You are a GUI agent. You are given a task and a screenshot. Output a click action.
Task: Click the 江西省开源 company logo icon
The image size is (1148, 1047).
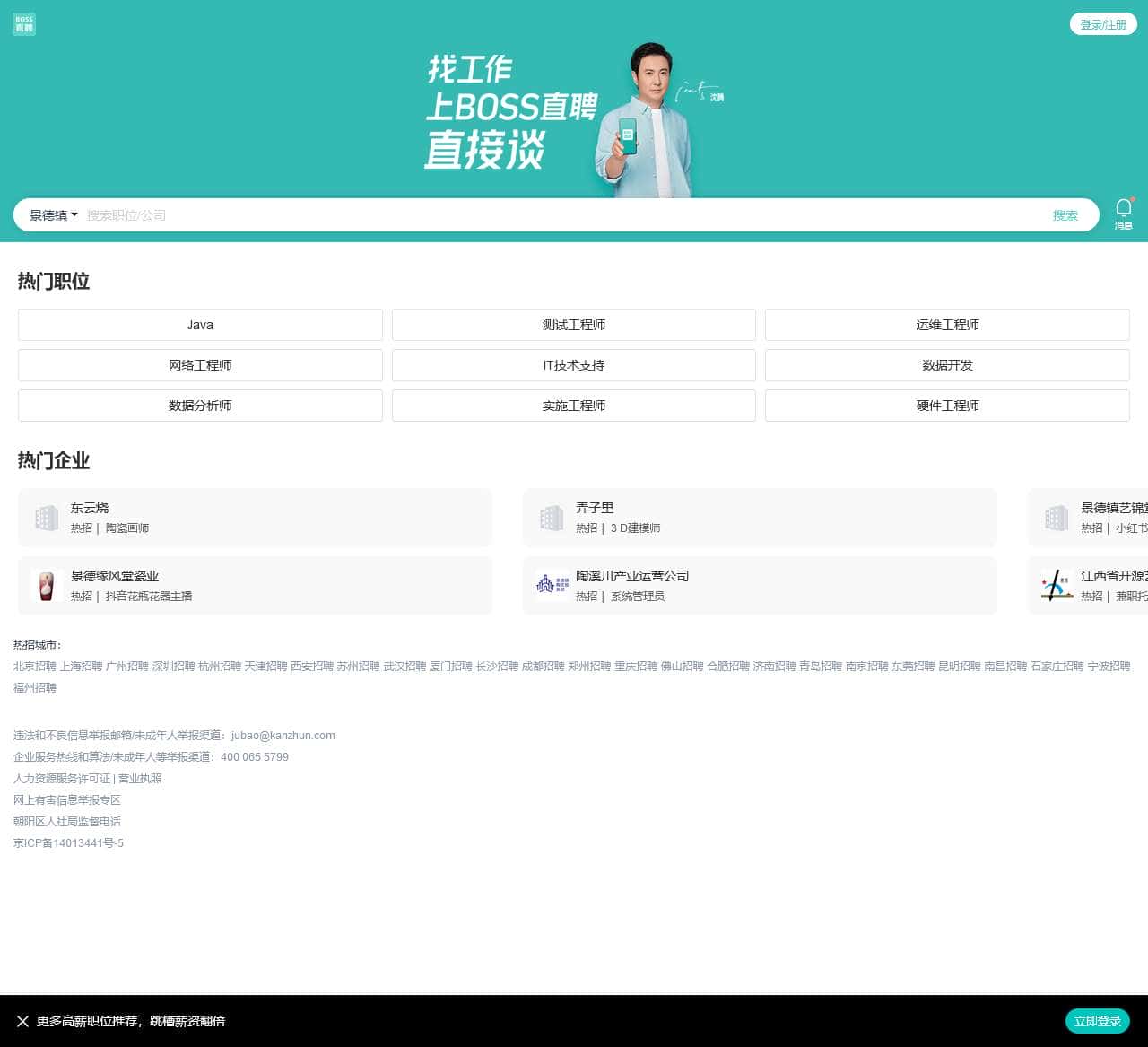pos(1057,586)
